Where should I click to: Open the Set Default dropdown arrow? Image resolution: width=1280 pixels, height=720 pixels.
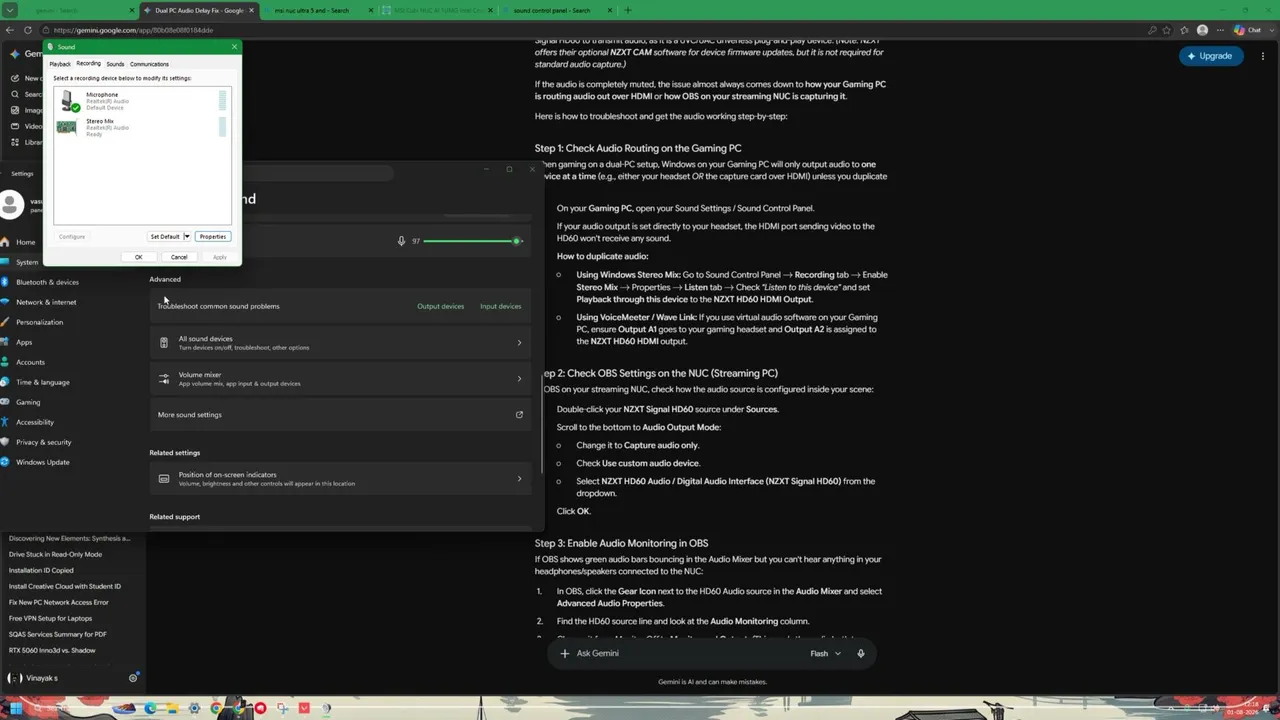(x=186, y=237)
